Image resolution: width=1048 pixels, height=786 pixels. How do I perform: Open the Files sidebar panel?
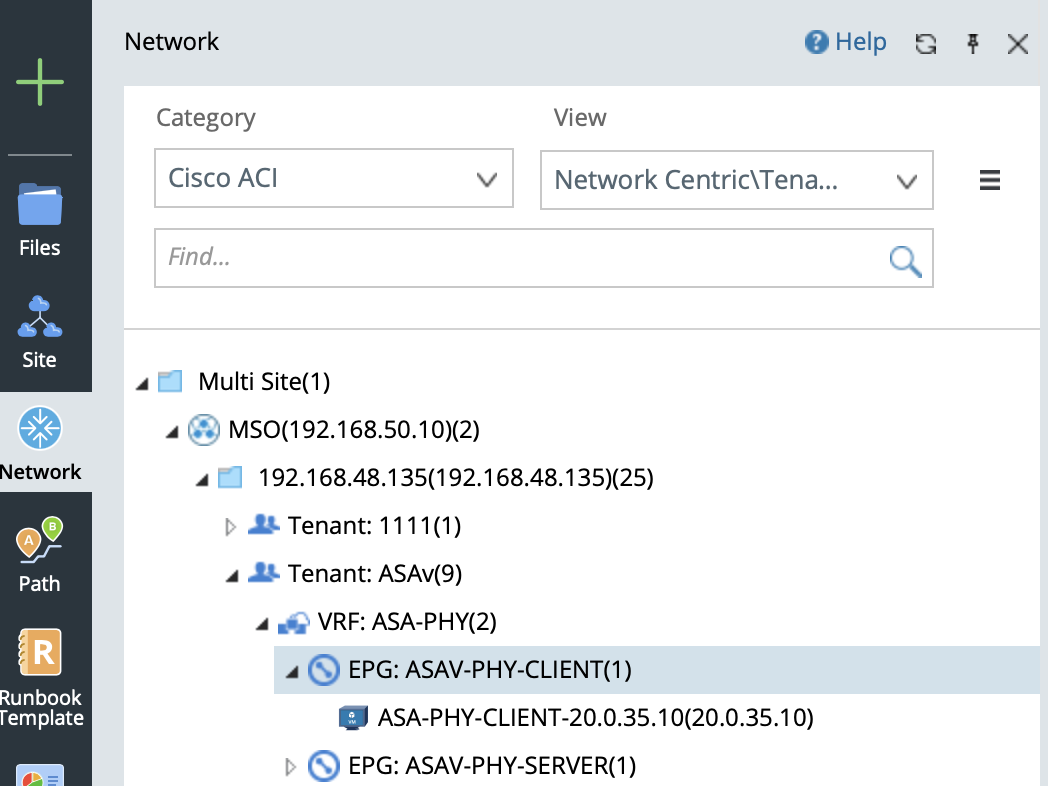(x=40, y=218)
